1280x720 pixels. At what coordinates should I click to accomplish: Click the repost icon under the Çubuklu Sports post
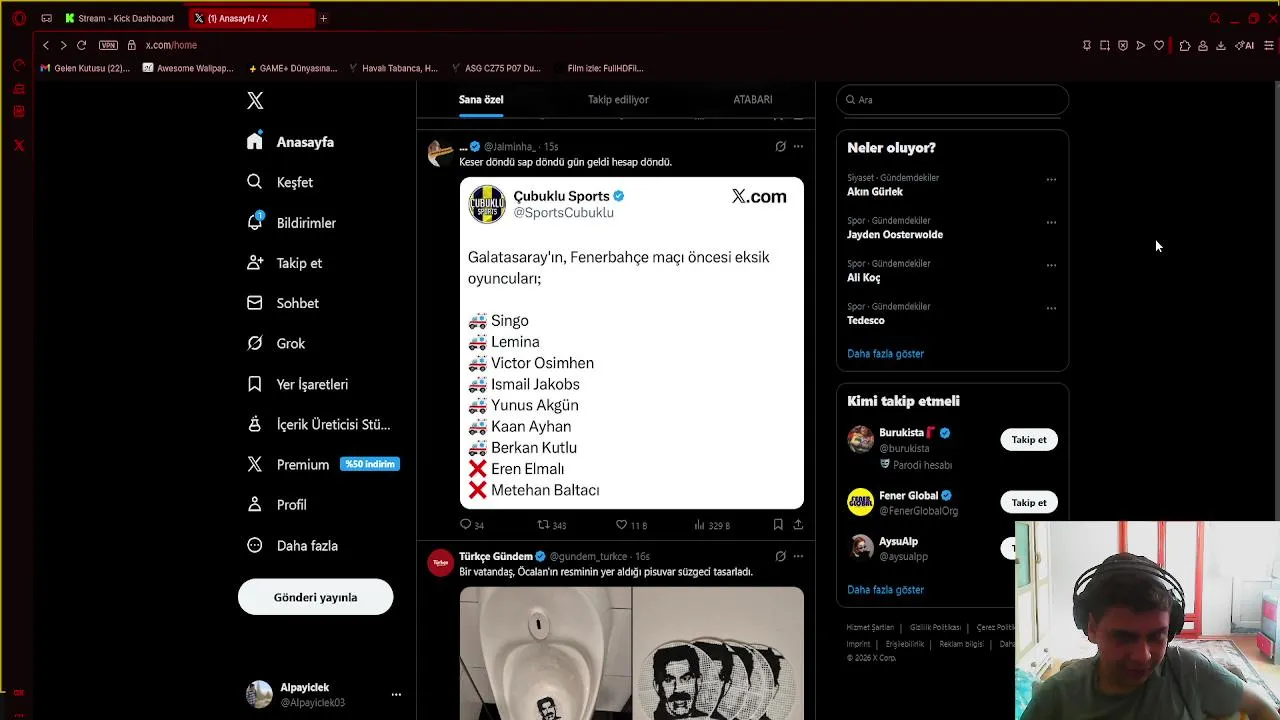(x=544, y=524)
